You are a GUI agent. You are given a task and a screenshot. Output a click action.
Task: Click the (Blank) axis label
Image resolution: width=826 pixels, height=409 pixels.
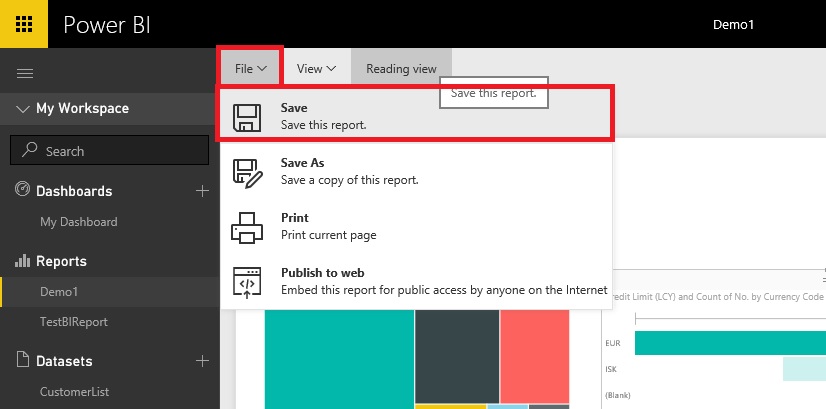(x=618, y=395)
